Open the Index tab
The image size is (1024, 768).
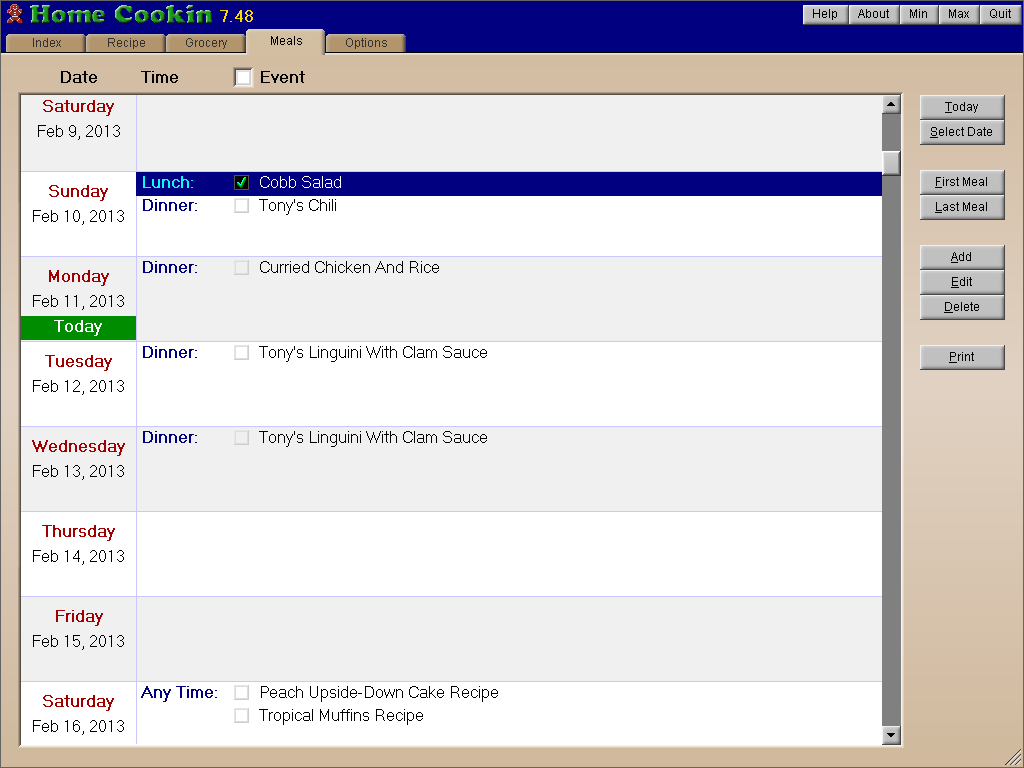pyautogui.click(x=46, y=43)
